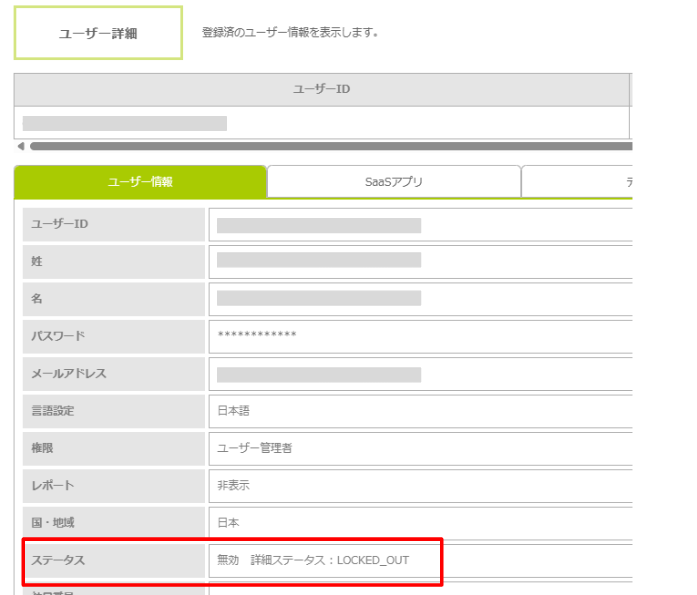Screen dimensions: 697x595
Task: Click the 国・地域 field showing 日本
Action: click(420, 523)
